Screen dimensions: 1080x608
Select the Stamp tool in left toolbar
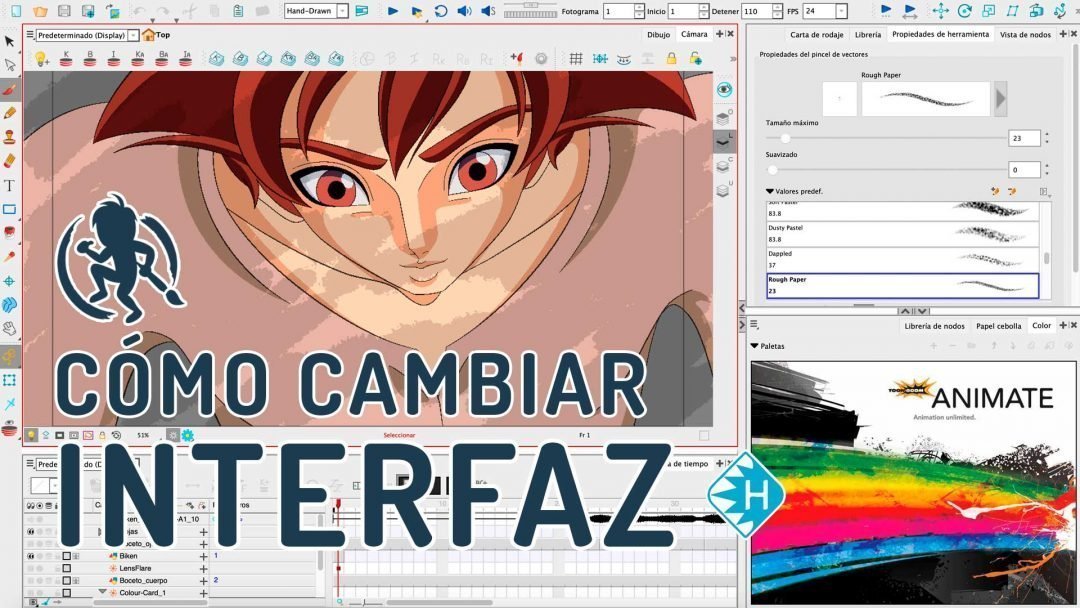(x=9, y=137)
